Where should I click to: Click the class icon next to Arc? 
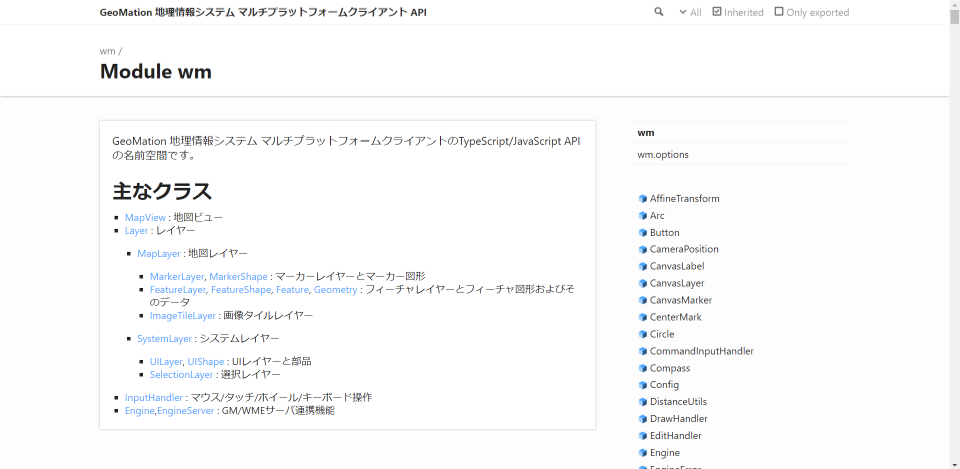tap(642, 216)
